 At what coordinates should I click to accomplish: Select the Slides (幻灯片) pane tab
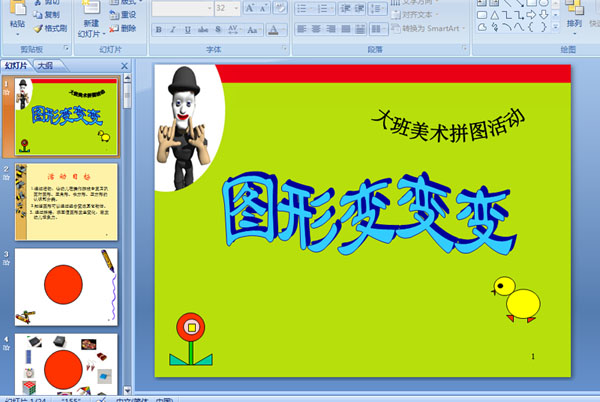point(16,65)
